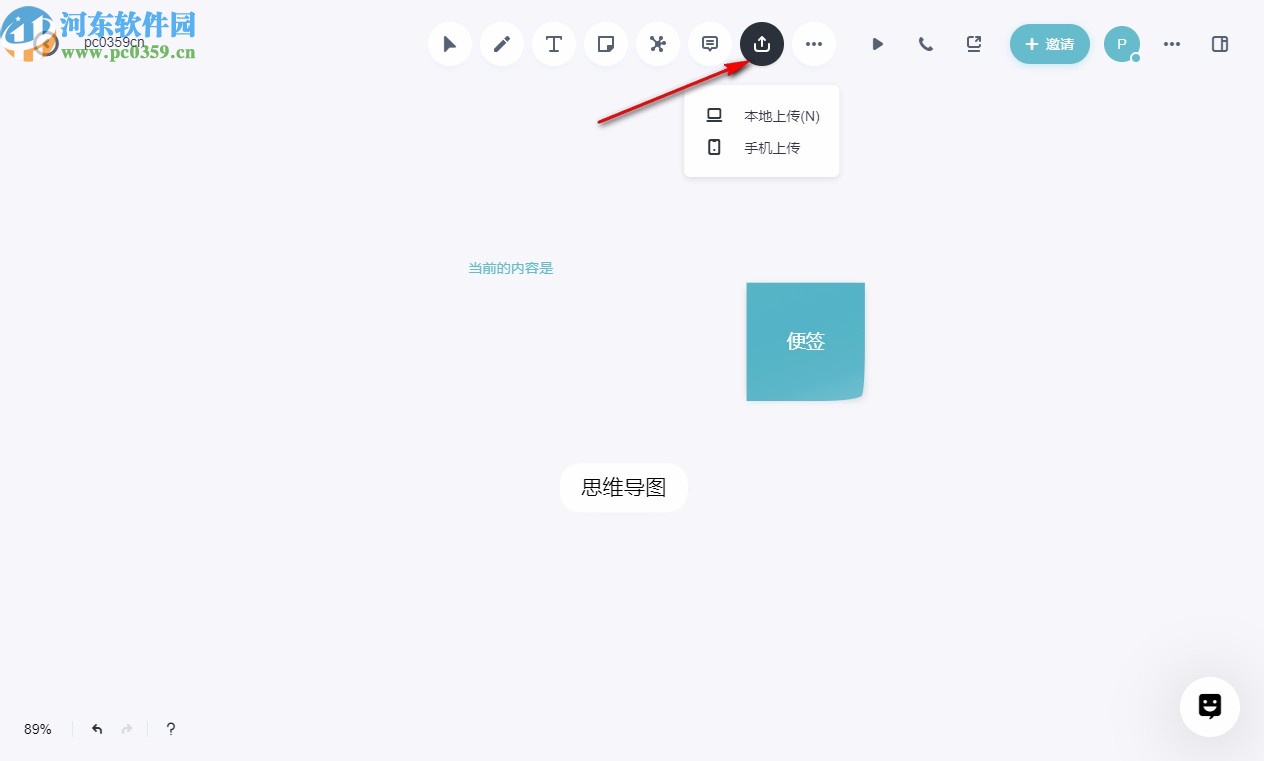This screenshot has width=1264, height=761.
Task: Open the top-right more options menu
Action: pyautogui.click(x=1171, y=44)
